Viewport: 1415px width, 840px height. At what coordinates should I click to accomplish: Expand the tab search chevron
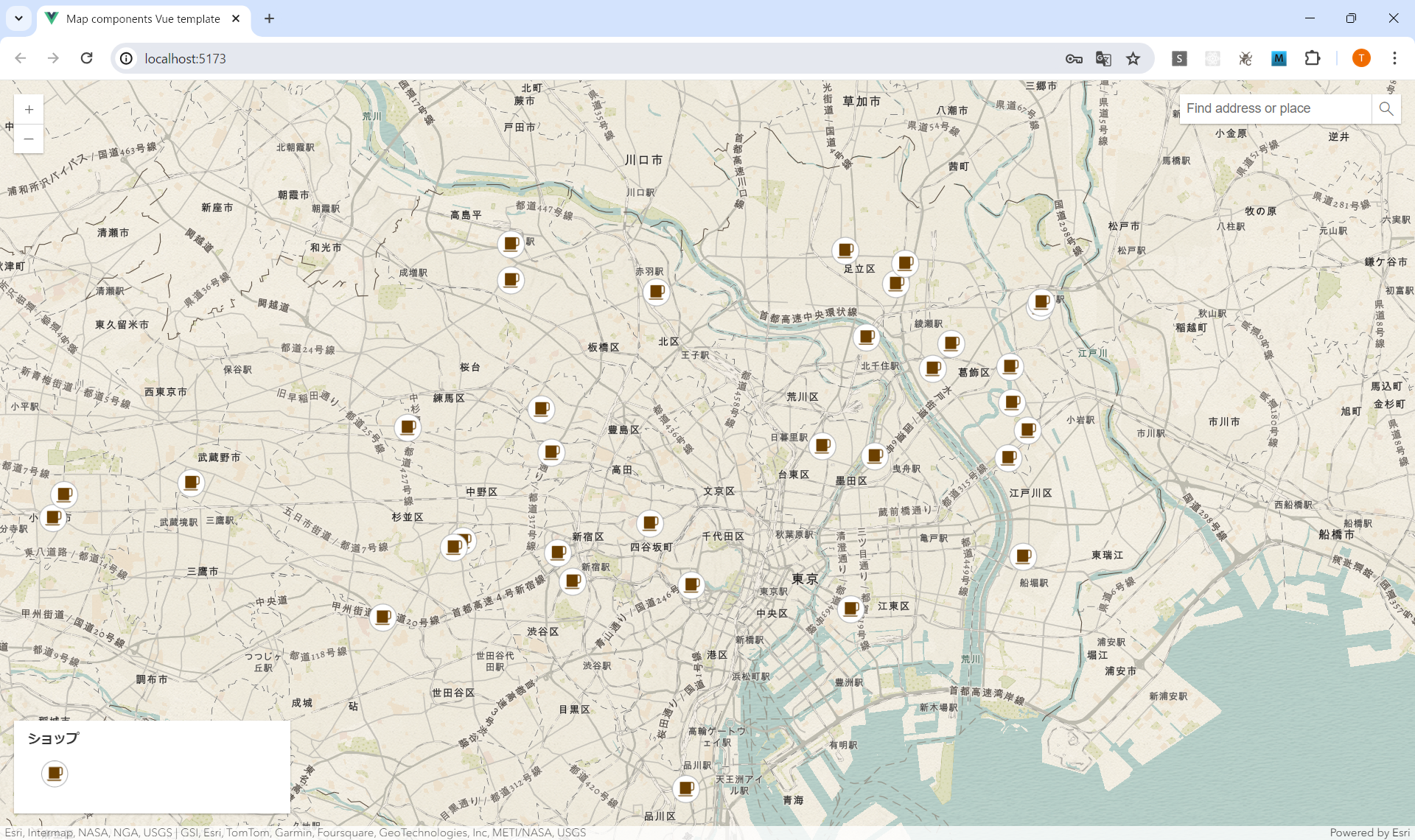pyautogui.click(x=18, y=18)
